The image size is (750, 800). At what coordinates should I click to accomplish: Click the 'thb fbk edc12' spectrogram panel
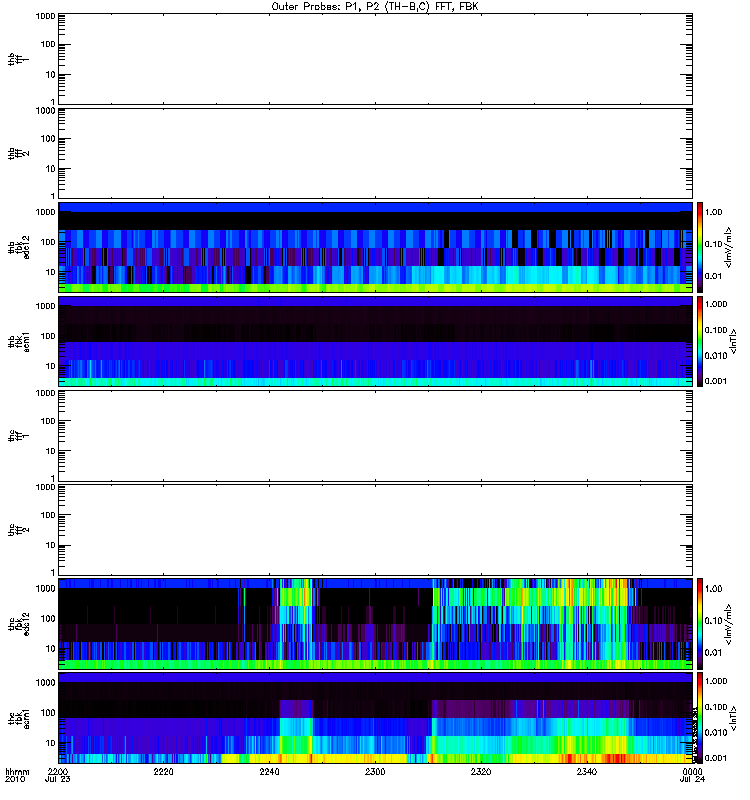(x=375, y=247)
